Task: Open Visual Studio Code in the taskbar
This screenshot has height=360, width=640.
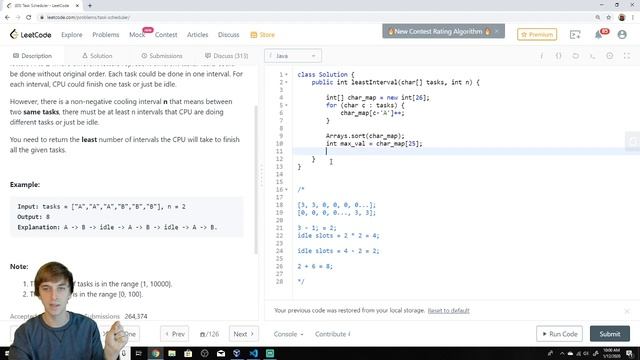Action: click(x=253, y=353)
